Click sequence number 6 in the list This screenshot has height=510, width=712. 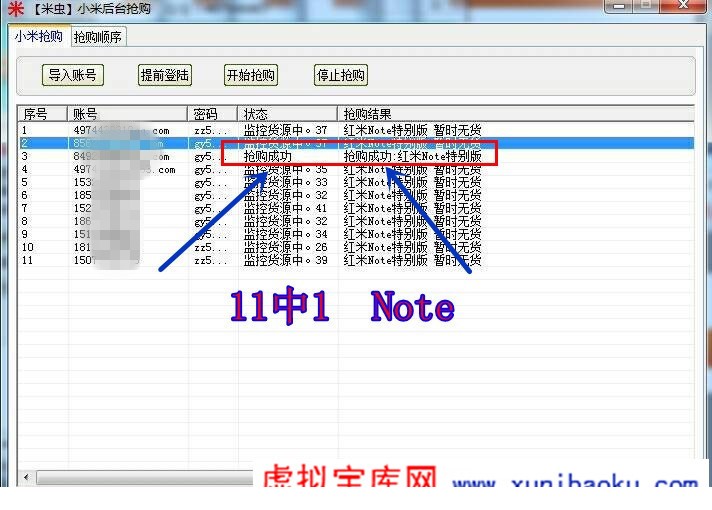point(25,195)
